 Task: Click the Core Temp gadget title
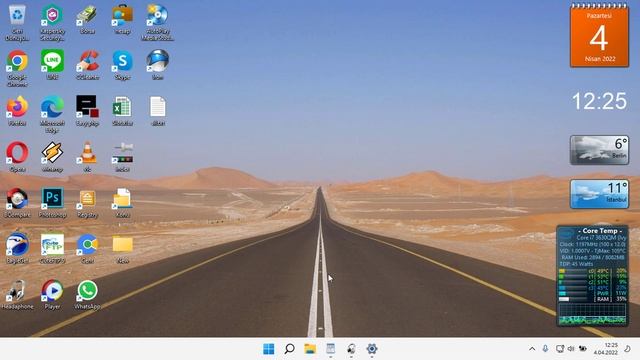point(600,231)
